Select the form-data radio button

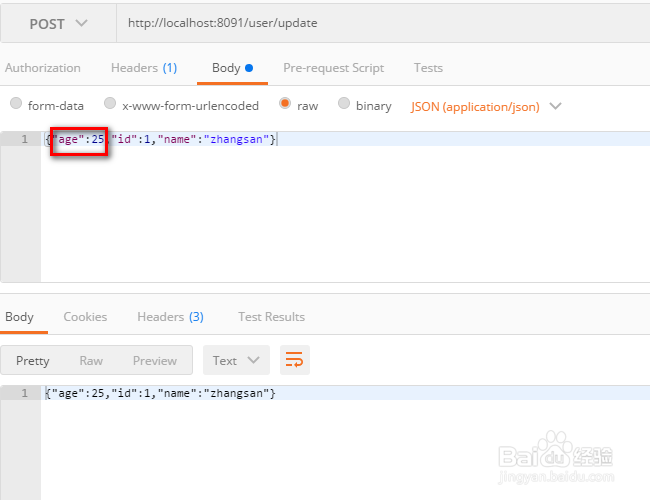(x=16, y=103)
